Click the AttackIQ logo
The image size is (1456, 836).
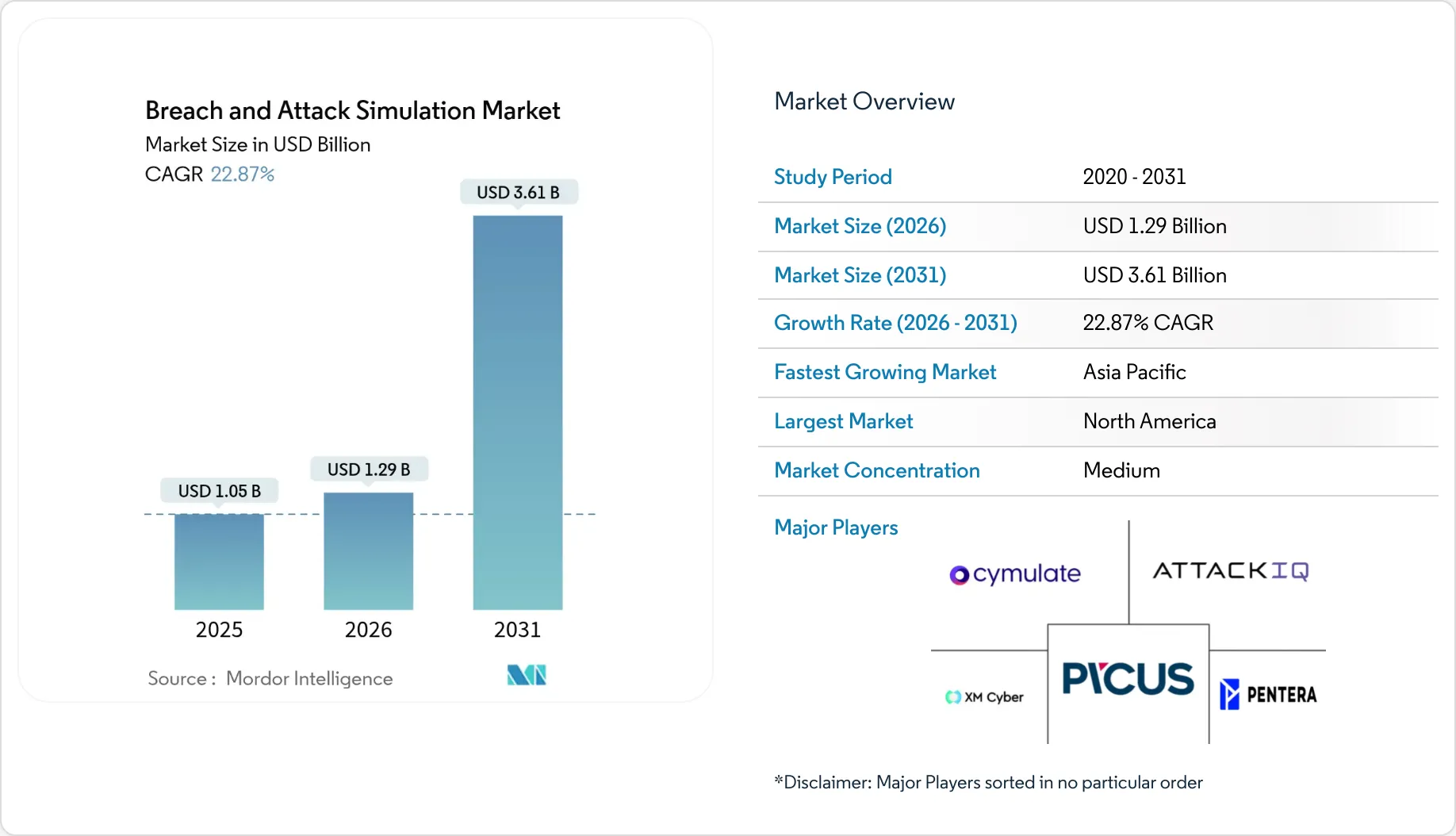pyautogui.click(x=1230, y=571)
